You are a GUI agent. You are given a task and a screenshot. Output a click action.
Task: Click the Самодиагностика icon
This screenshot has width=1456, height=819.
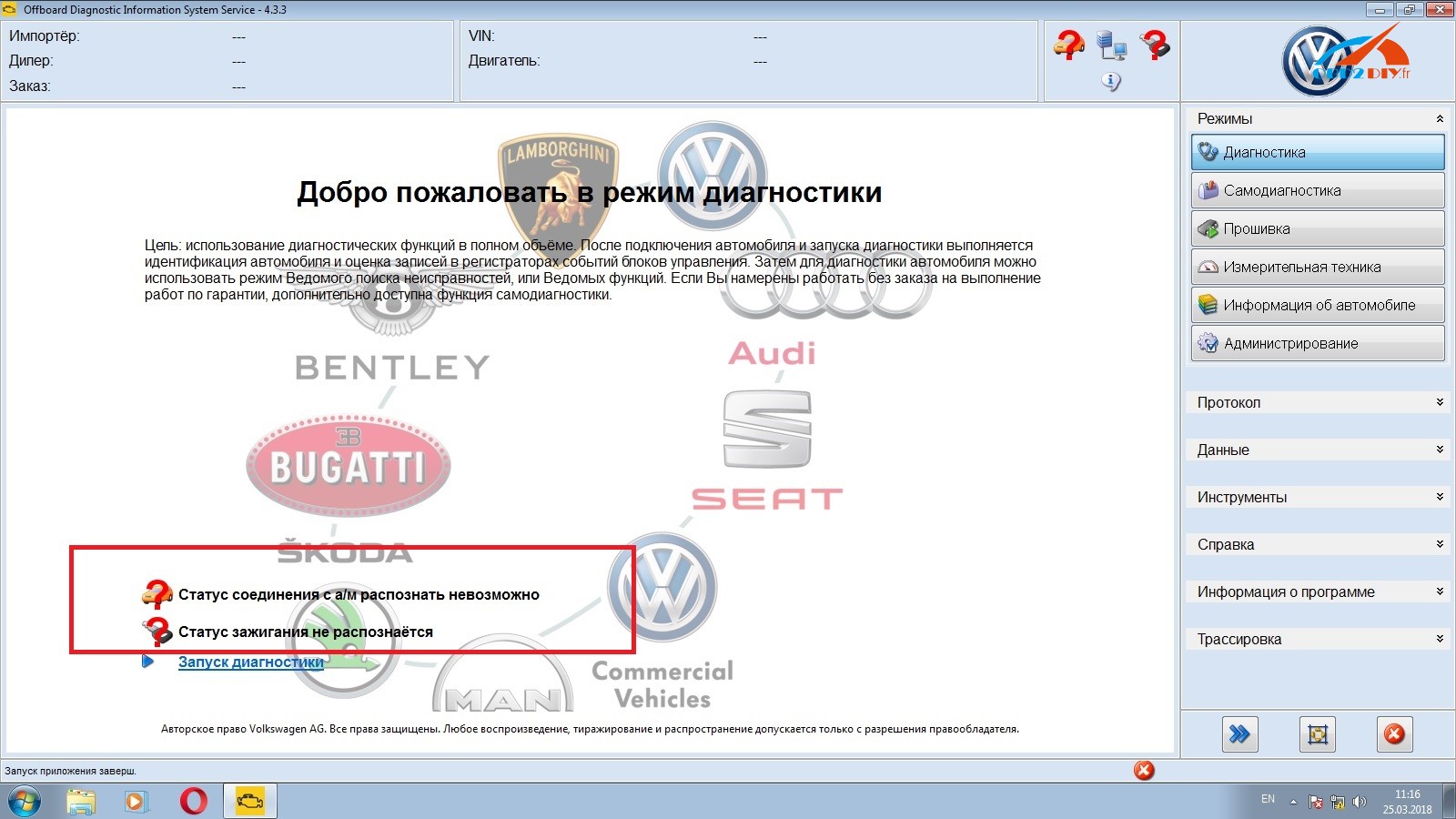pos(1208,190)
